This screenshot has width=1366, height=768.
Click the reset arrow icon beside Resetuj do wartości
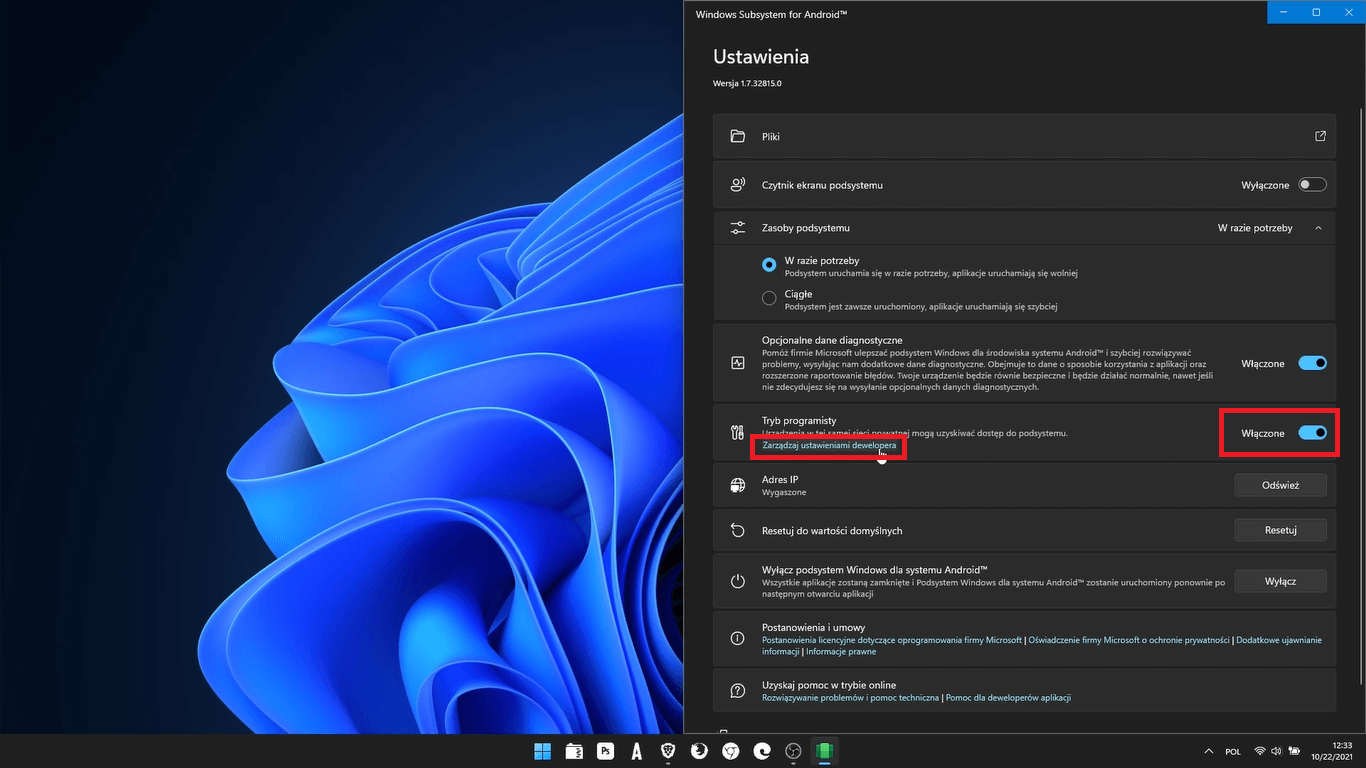point(738,531)
